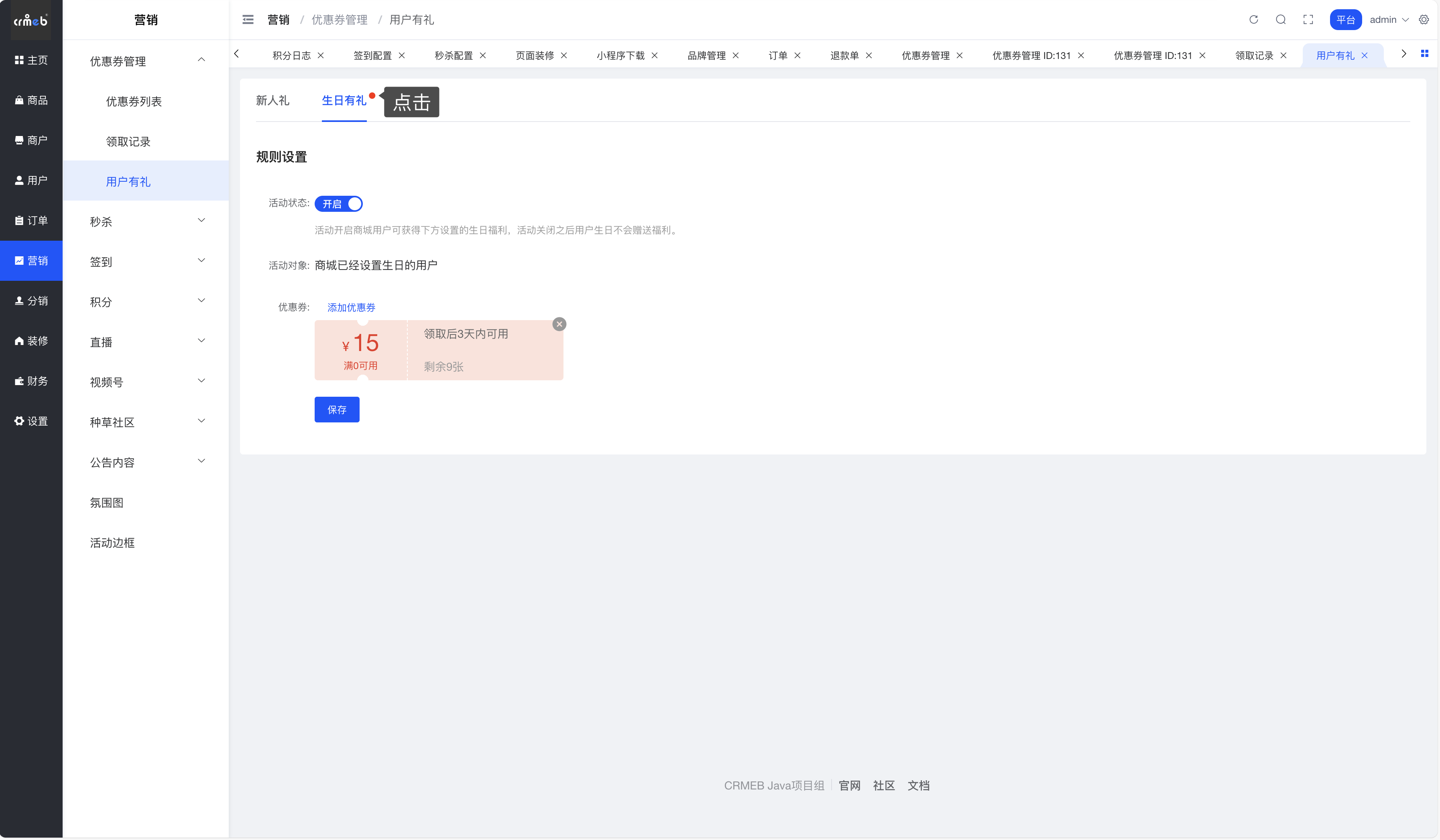This screenshot has width=1440, height=840.
Task: Click the 保存 button
Action: (x=337, y=410)
